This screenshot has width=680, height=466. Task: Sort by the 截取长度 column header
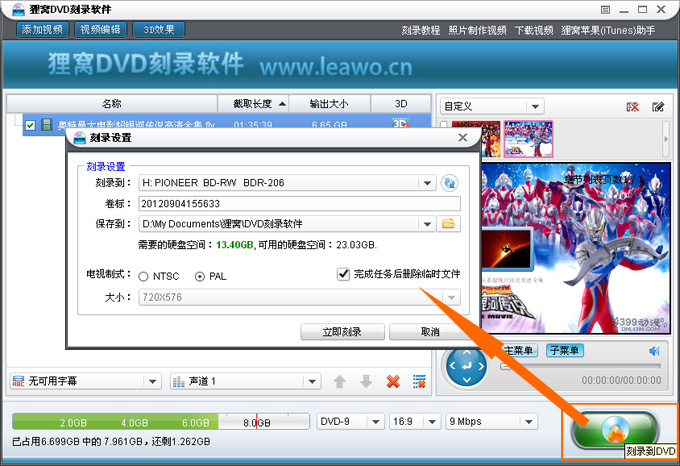click(253, 104)
